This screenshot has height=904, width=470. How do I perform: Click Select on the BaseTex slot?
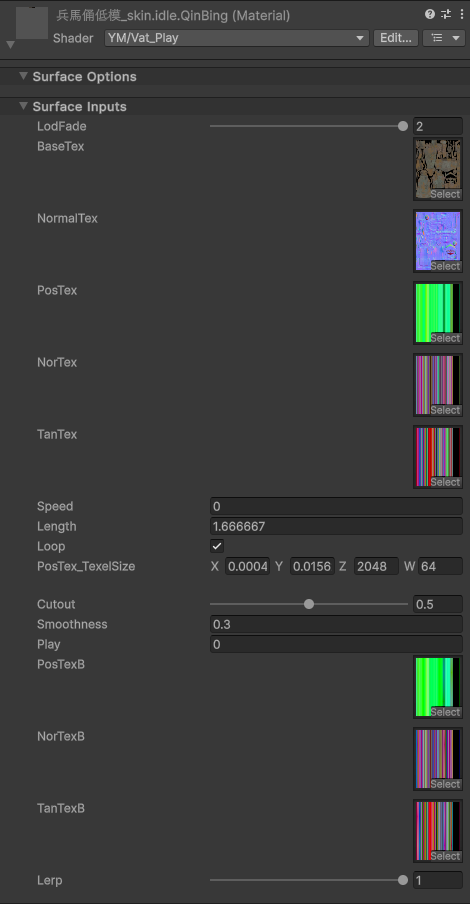(445, 194)
